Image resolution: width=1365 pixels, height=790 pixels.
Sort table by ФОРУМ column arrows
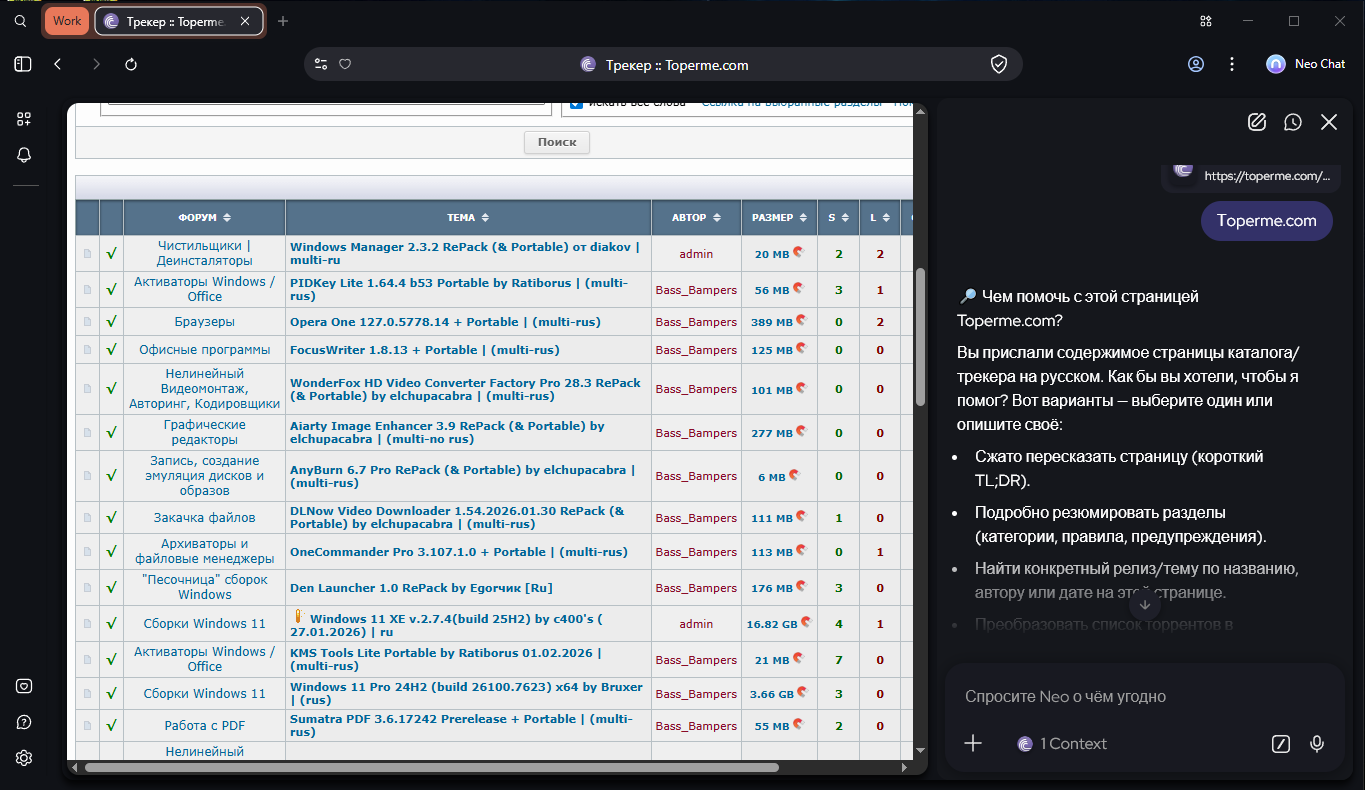pos(227,218)
